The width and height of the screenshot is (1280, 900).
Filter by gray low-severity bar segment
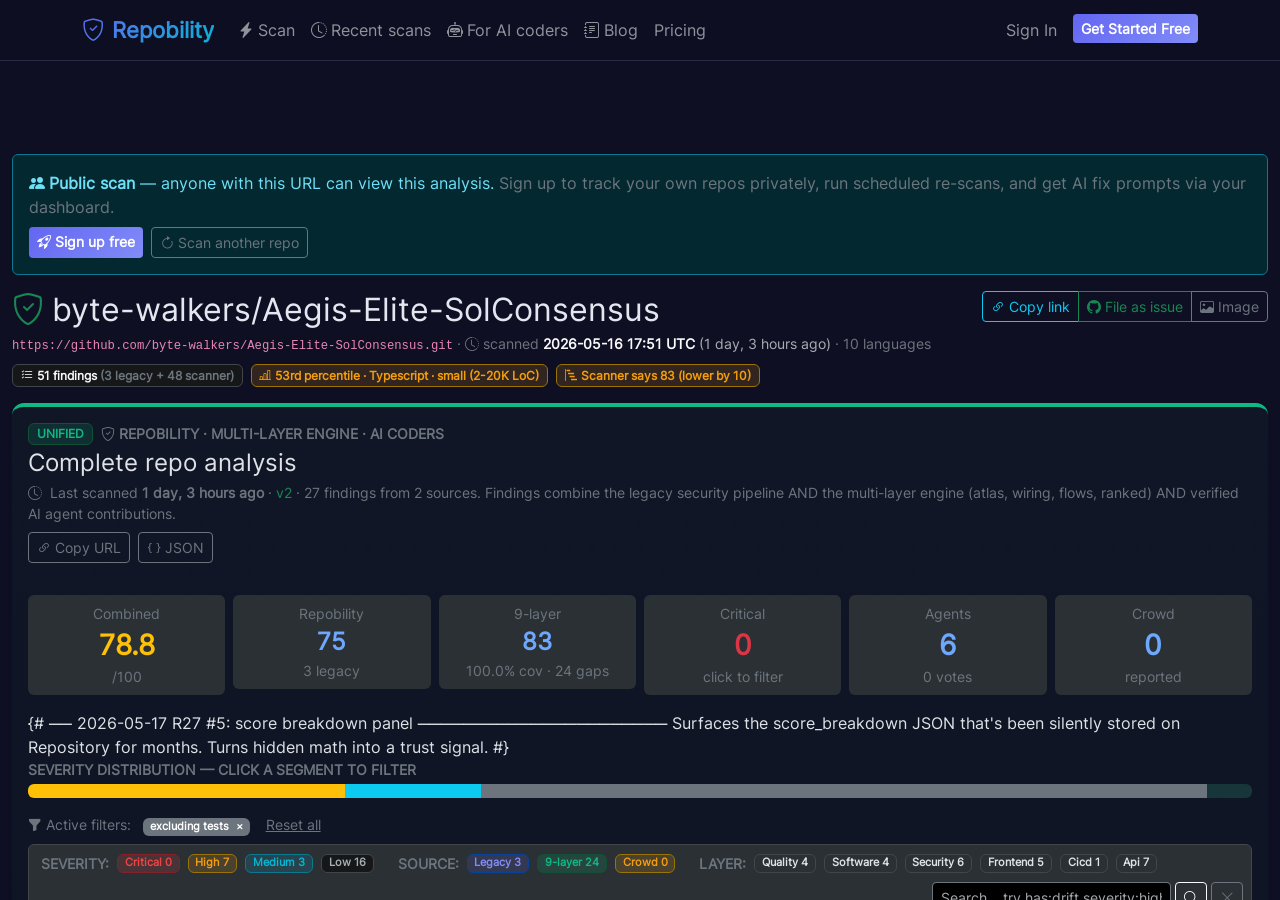pyautogui.click(x=844, y=791)
